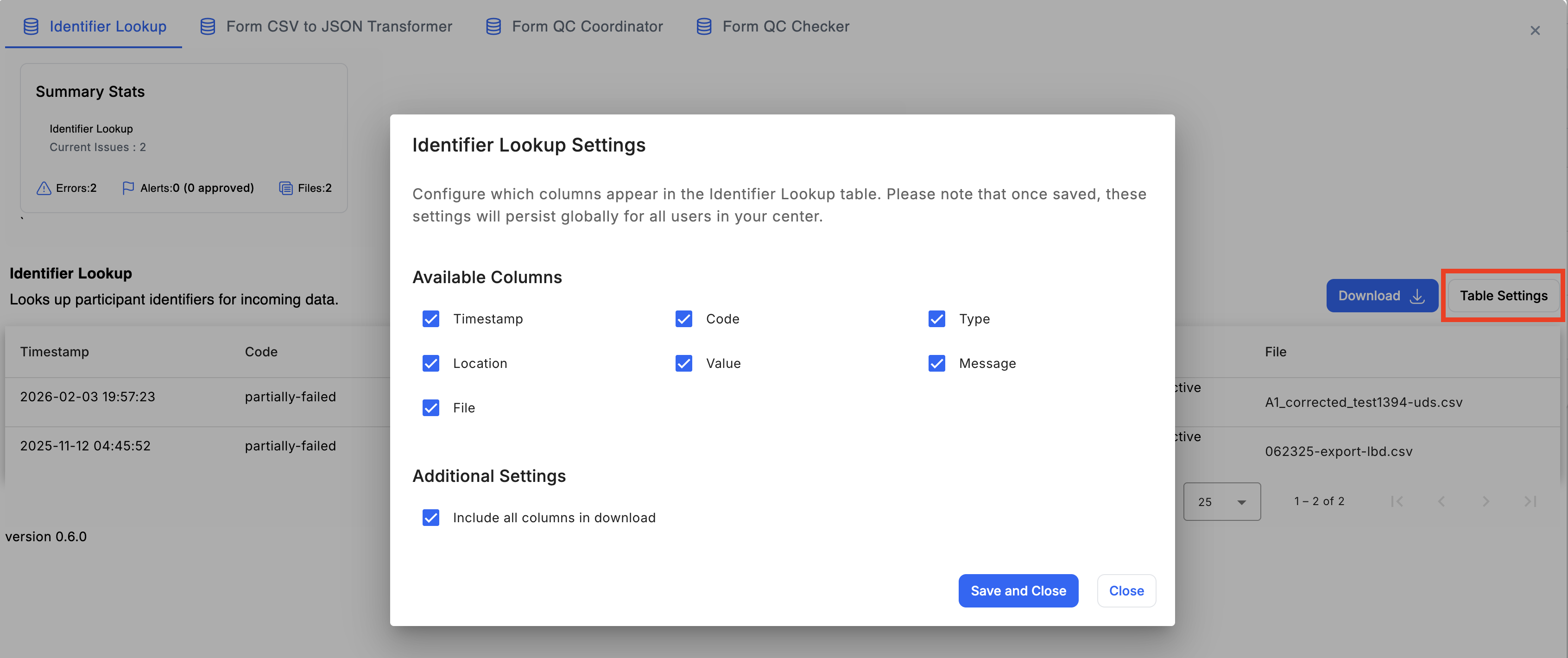Switch to the Identifier Lookup tab

tap(95, 26)
